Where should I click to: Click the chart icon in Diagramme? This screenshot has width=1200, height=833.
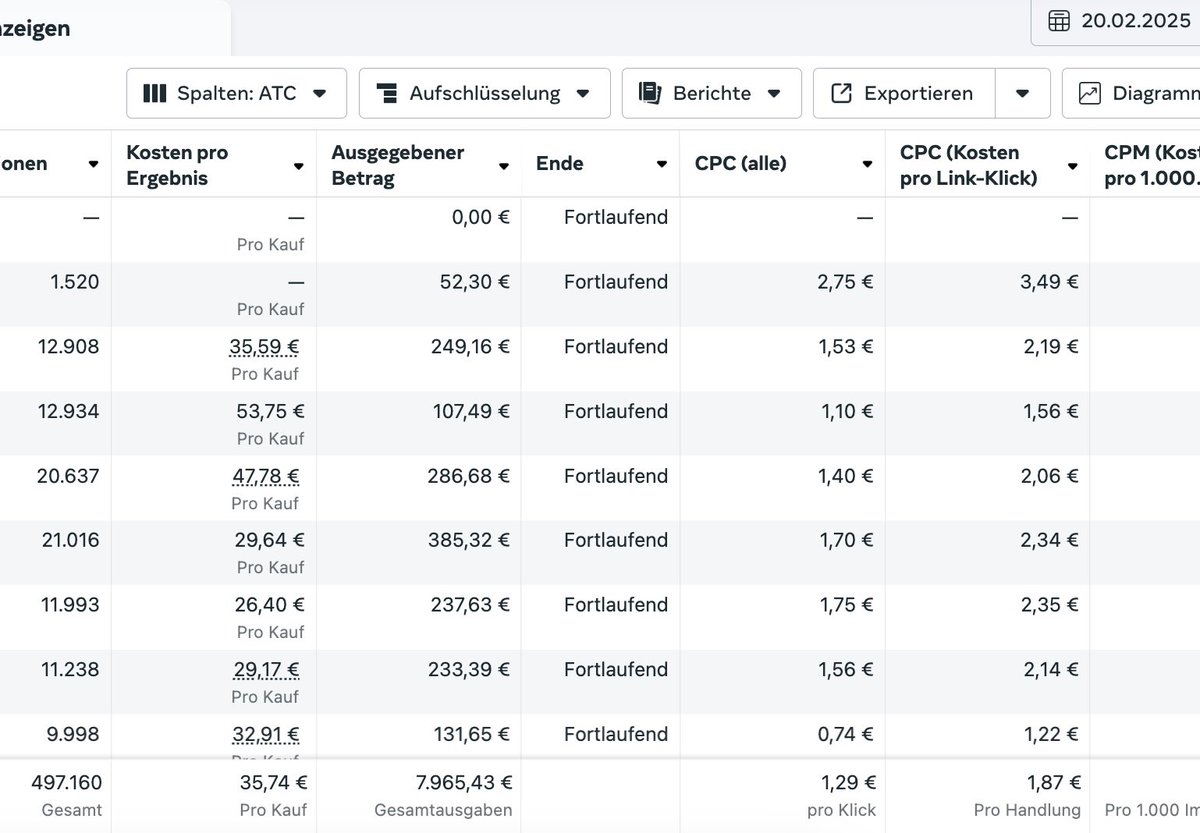(x=1089, y=93)
